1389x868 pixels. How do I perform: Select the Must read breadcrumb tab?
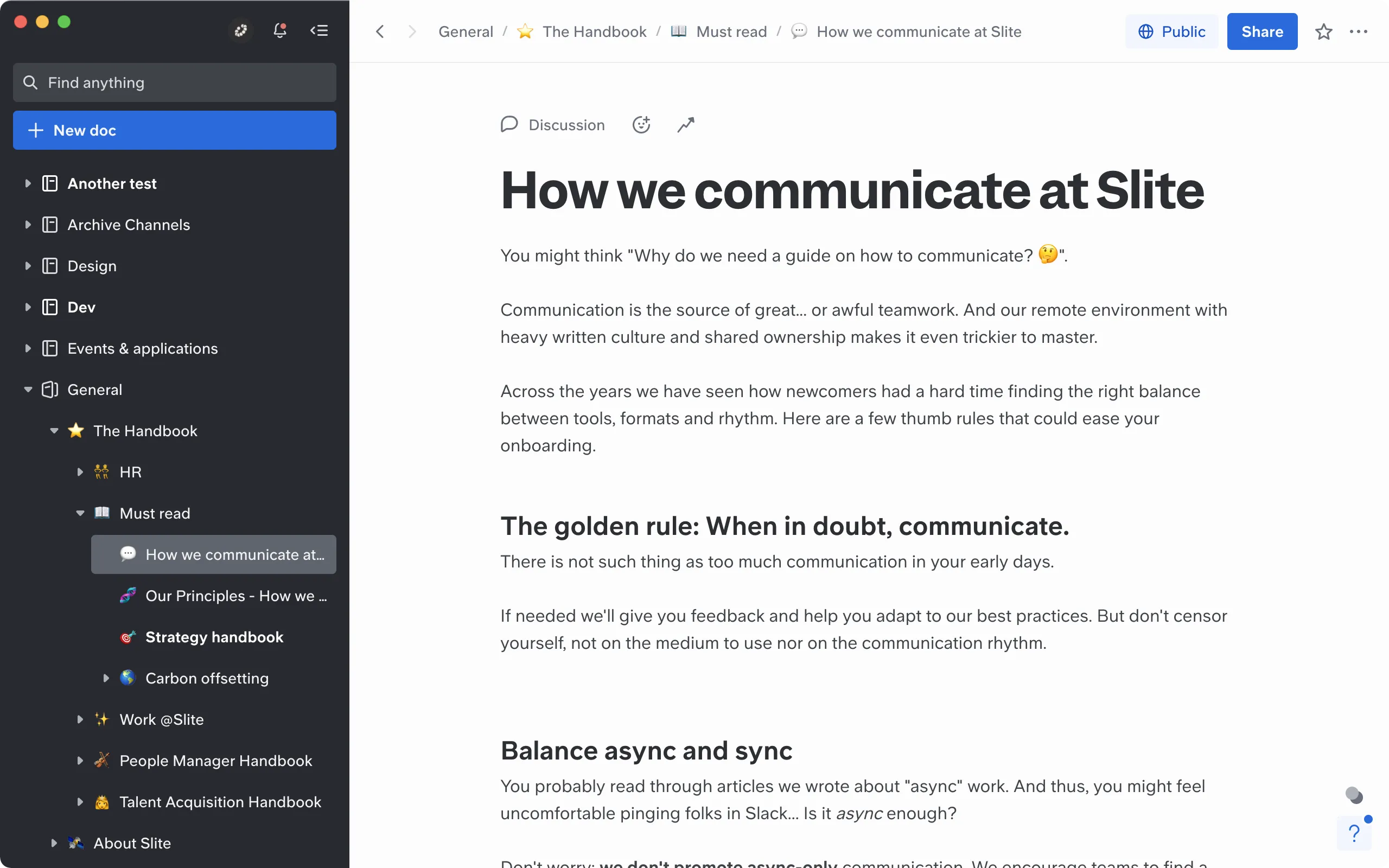(x=719, y=31)
